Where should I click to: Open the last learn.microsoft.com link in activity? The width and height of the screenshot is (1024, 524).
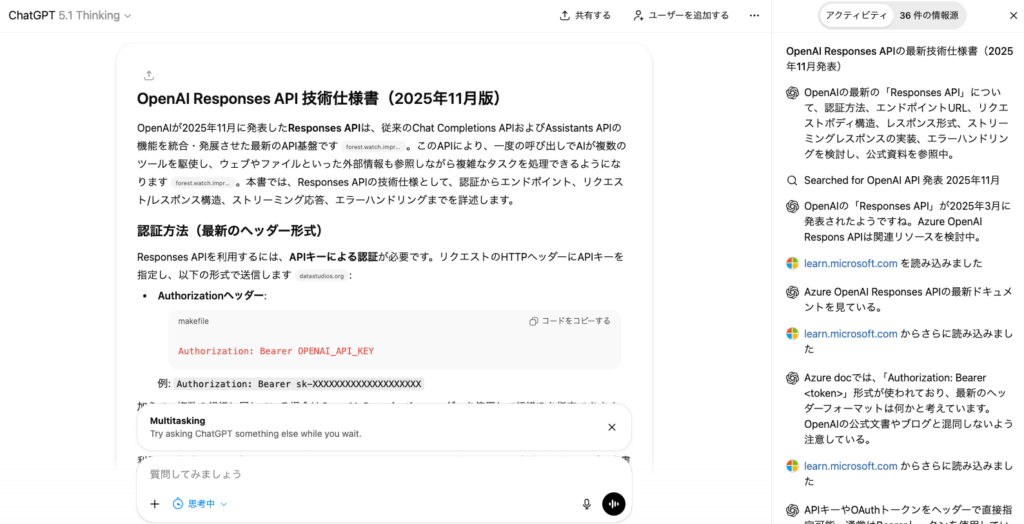coord(850,466)
